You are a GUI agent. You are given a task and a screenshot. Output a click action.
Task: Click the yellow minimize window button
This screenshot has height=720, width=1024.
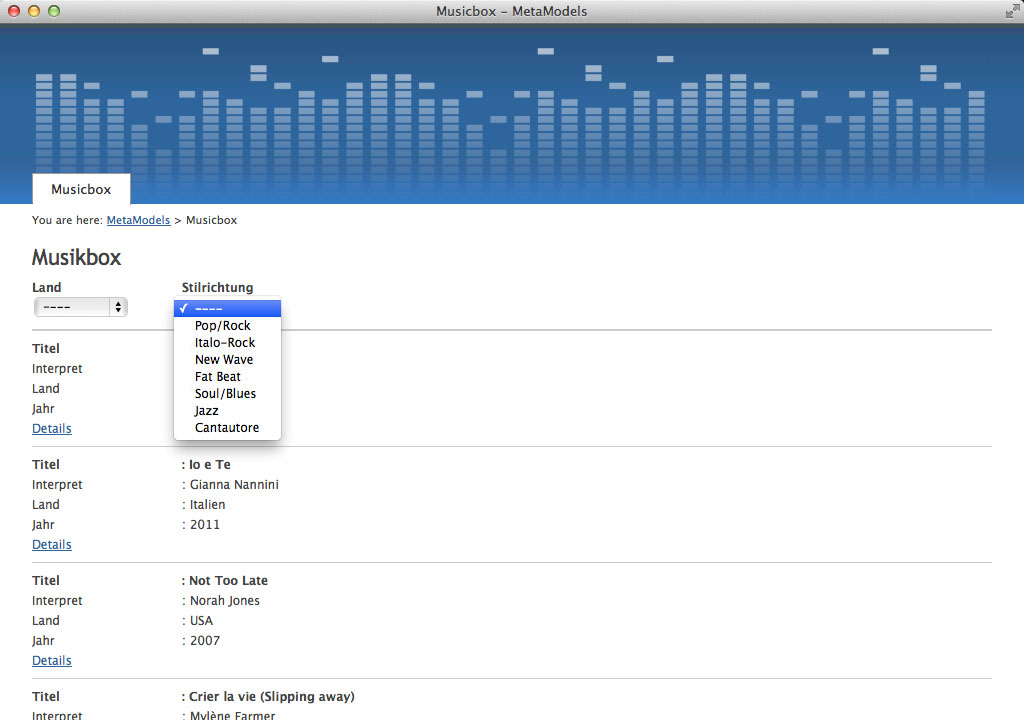point(34,11)
